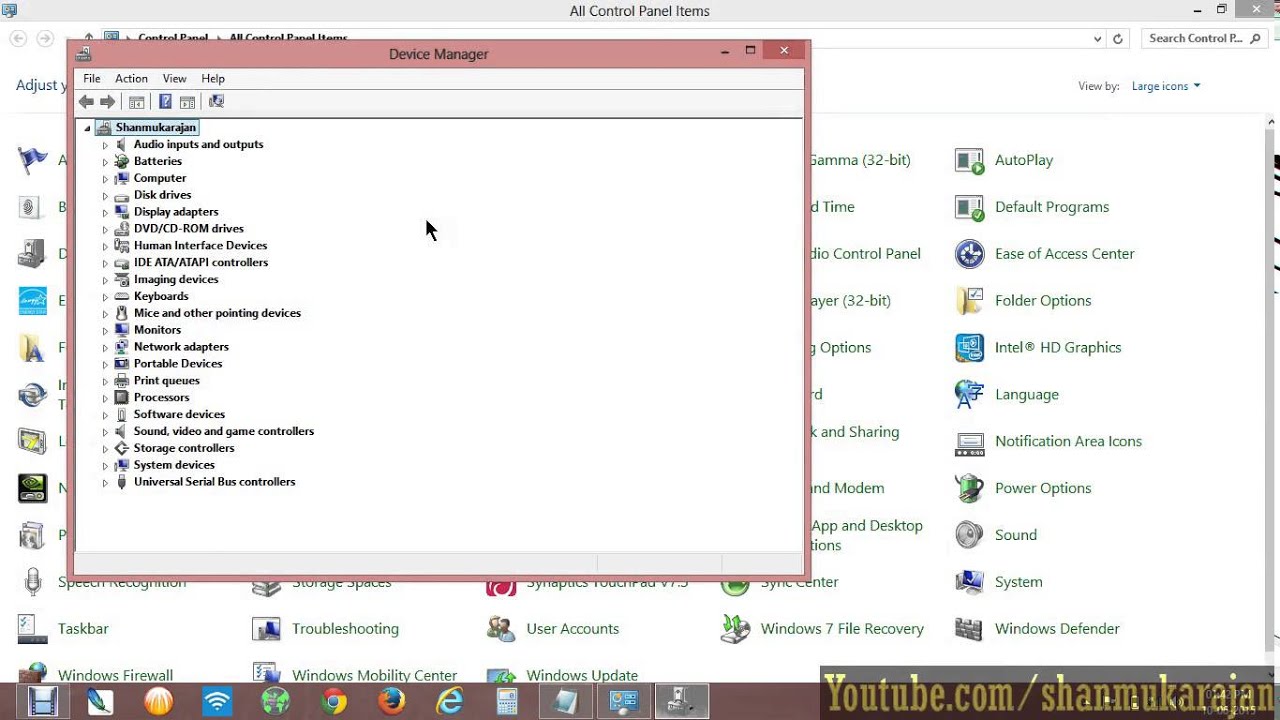Click the Device Manager button in the taskbar

pyautogui.click(x=682, y=702)
